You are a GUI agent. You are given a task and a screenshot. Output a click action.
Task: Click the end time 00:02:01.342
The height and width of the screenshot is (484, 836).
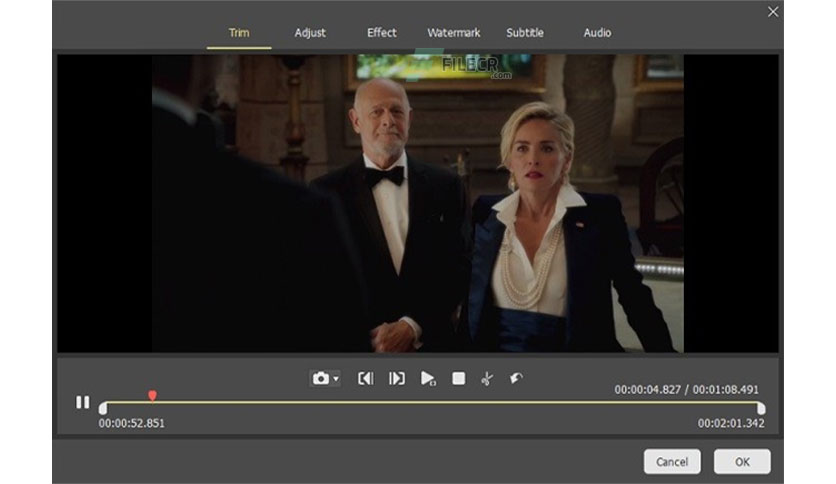tap(731, 423)
